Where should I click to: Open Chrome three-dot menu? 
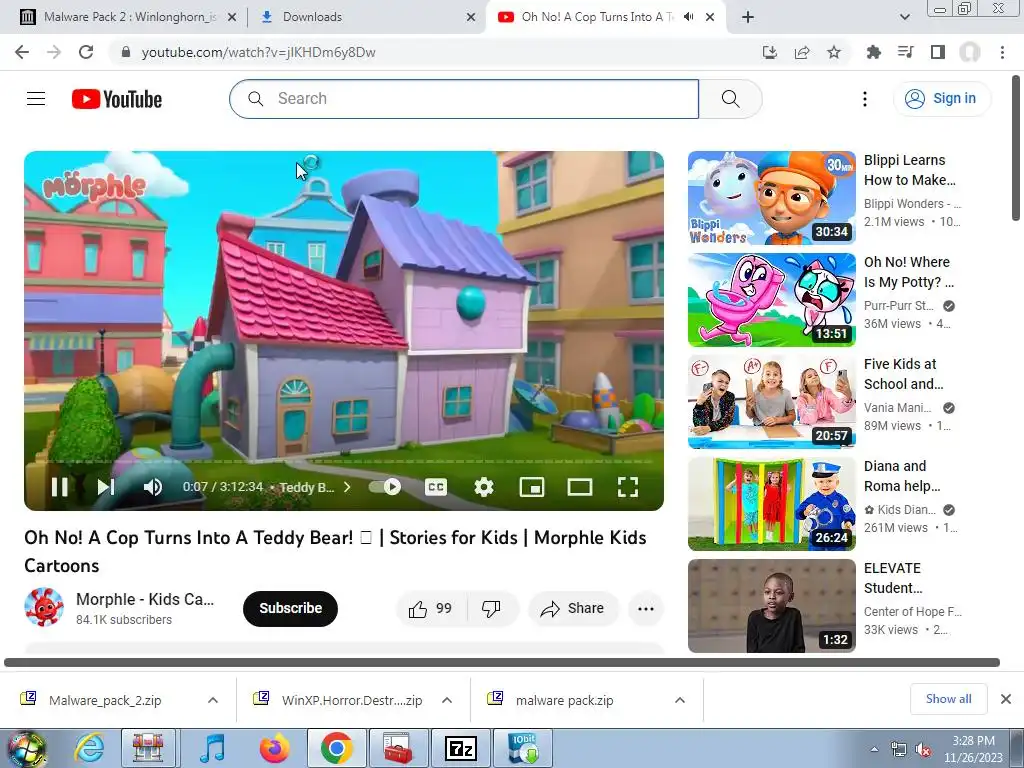click(1002, 52)
